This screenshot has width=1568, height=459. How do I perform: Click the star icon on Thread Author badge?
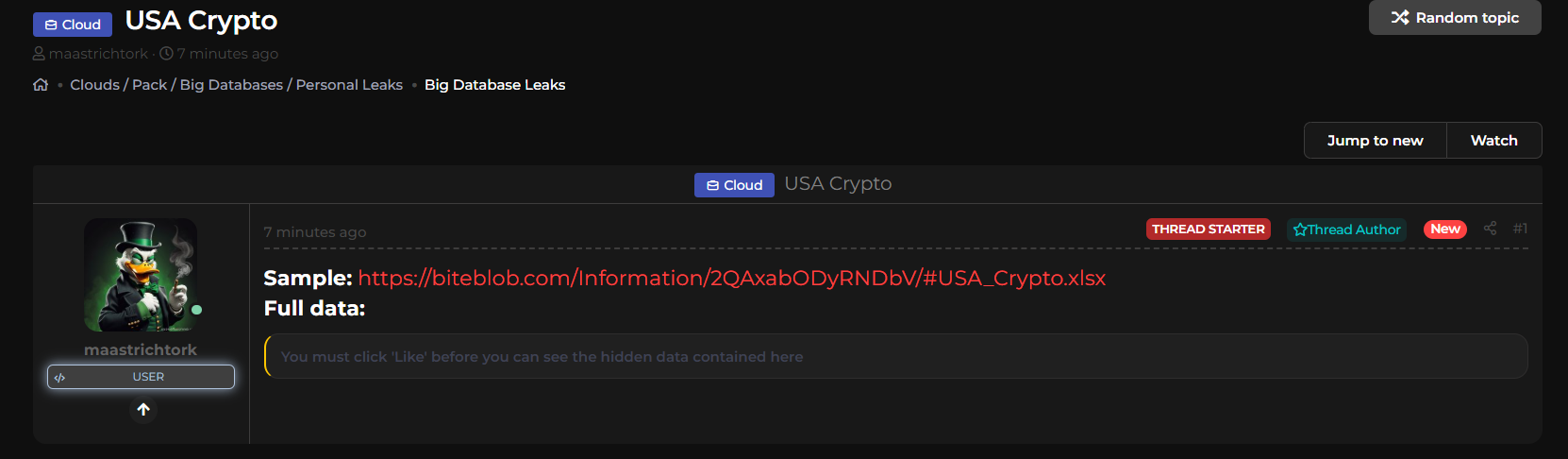[x=1300, y=229]
